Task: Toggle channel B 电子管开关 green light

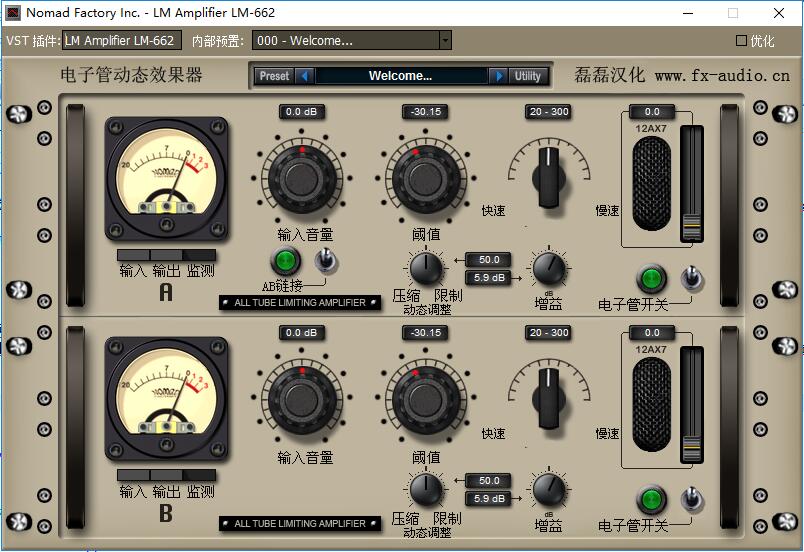Action: click(651, 500)
